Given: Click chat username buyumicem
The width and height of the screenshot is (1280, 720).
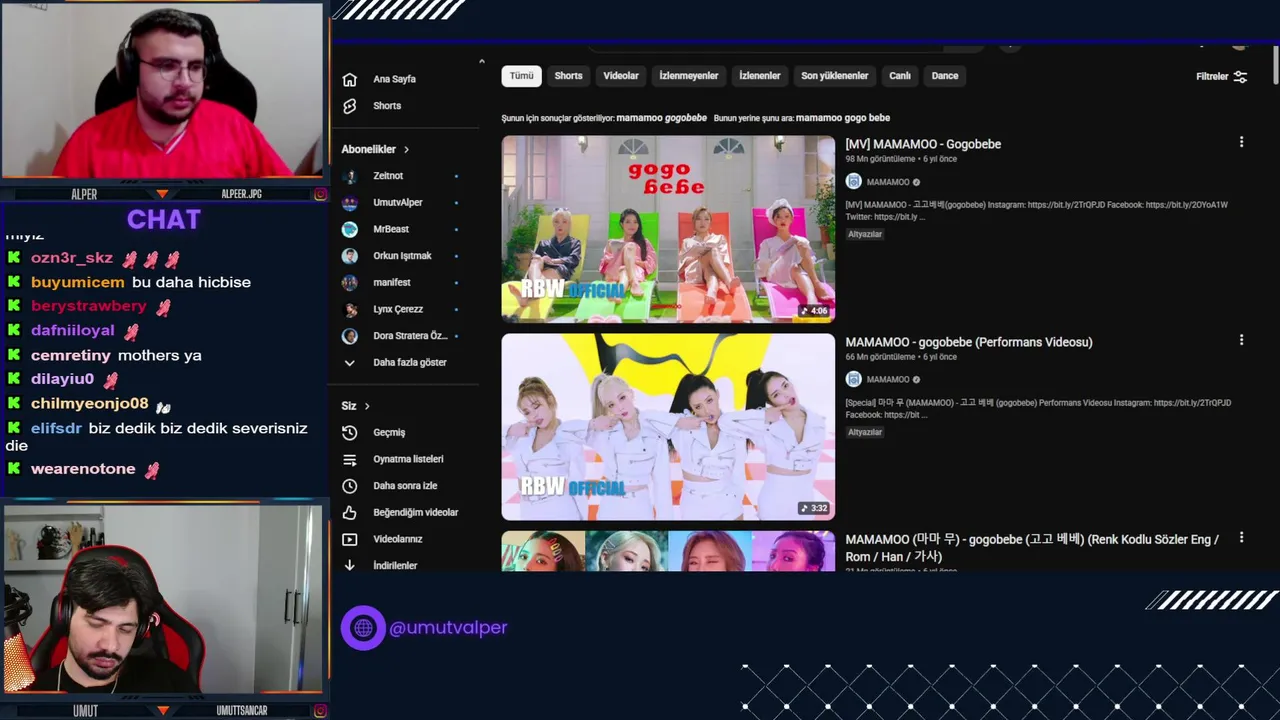Looking at the screenshot, I should point(78,282).
